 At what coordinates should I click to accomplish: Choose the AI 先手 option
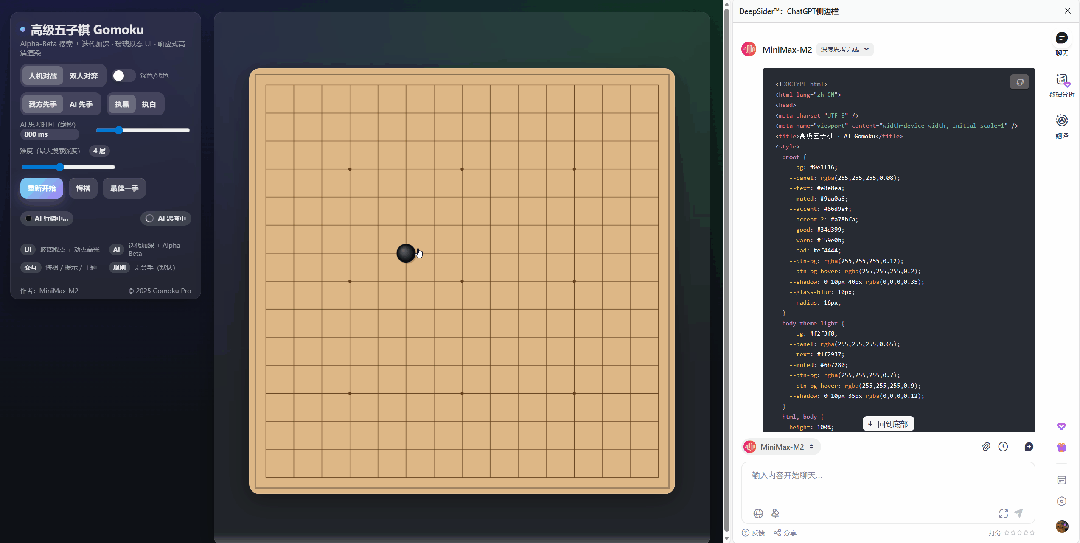tap(81, 104)
